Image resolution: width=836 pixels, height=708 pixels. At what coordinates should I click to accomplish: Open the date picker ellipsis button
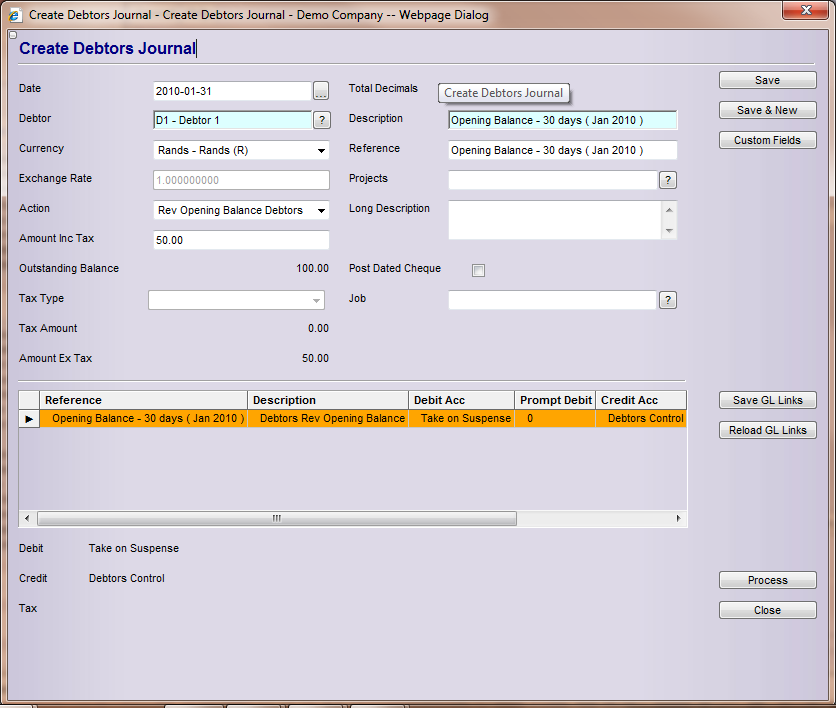tap(320, 91)
